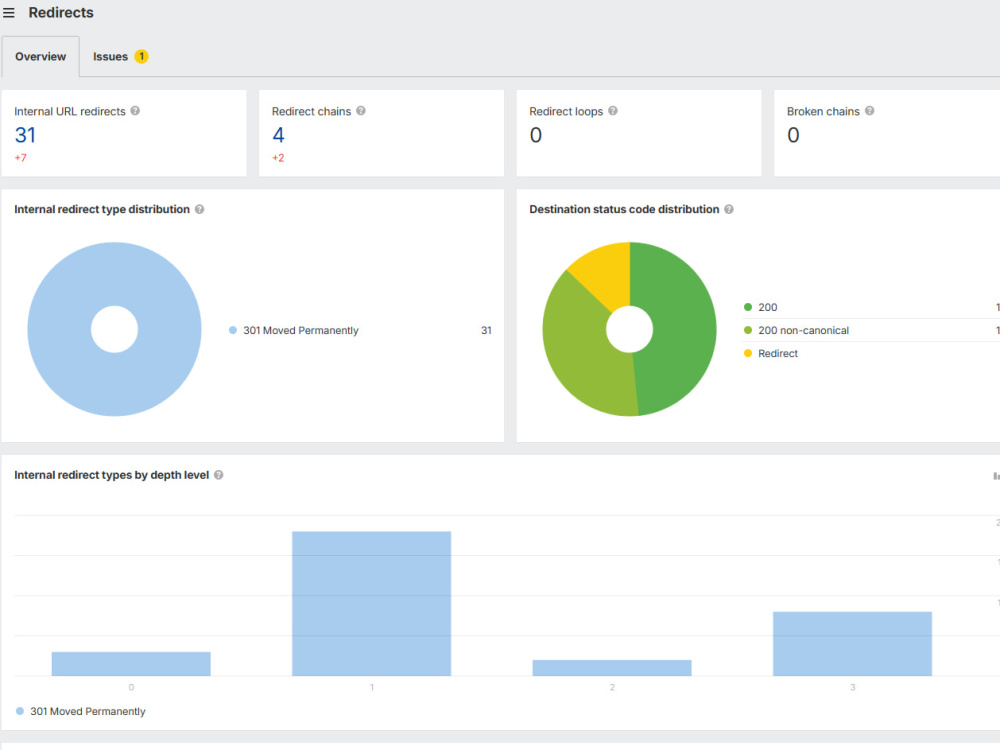
Task: Click the 0 redirect loops value
Action: click(x=536, y=135)
